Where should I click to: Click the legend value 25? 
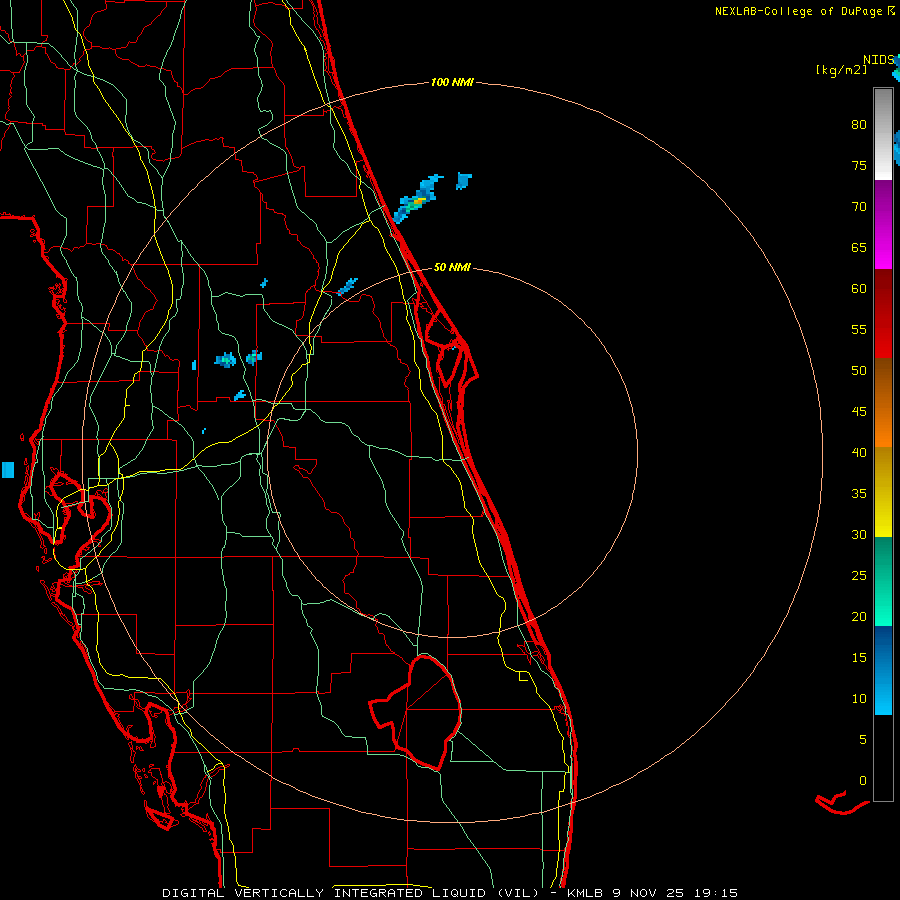pyautogui.click(x=859, y=576)
